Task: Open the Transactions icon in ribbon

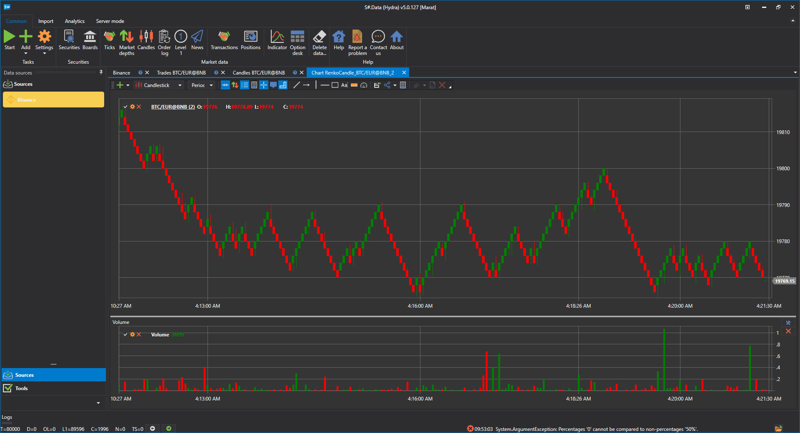Action: click(224, 39)
